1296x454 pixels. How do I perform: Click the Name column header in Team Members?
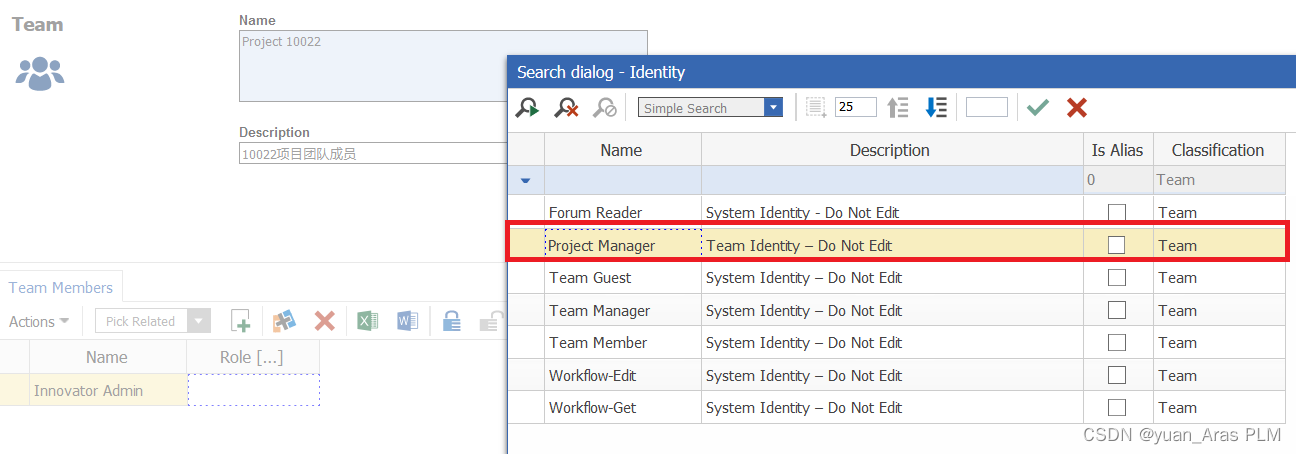pyautogui.click(x=107, y=357)
